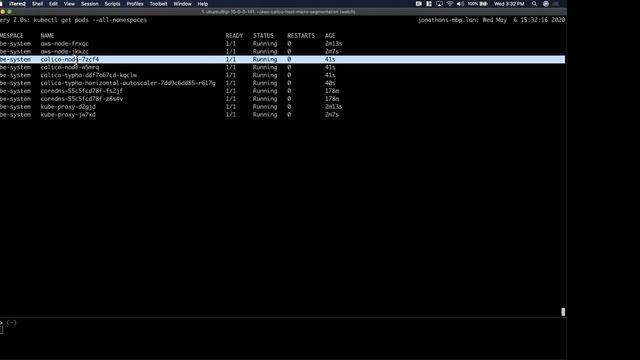Select pod name aws-node-frxqc

tap(64, 44)
